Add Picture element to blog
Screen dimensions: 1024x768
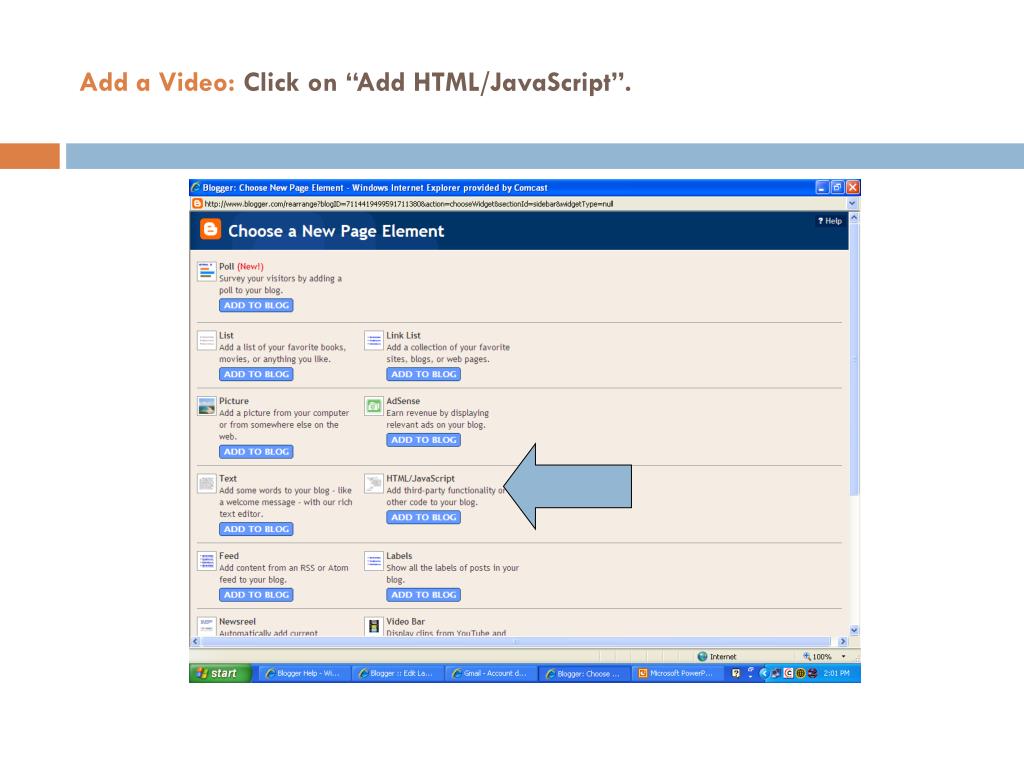pyautogui.click(x=256, y=451)
